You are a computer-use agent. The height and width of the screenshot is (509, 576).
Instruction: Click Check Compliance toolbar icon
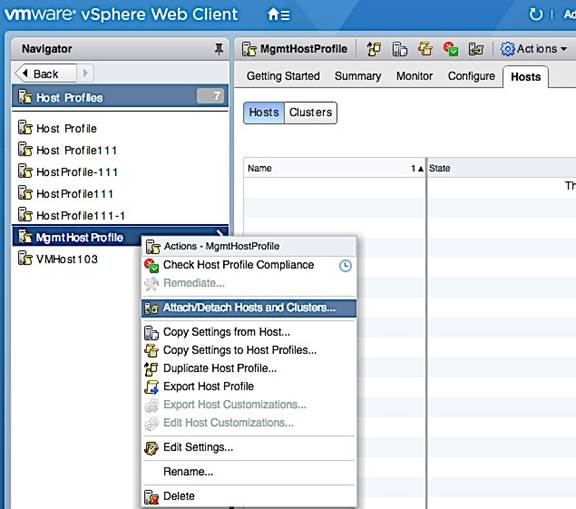(450, 49)
